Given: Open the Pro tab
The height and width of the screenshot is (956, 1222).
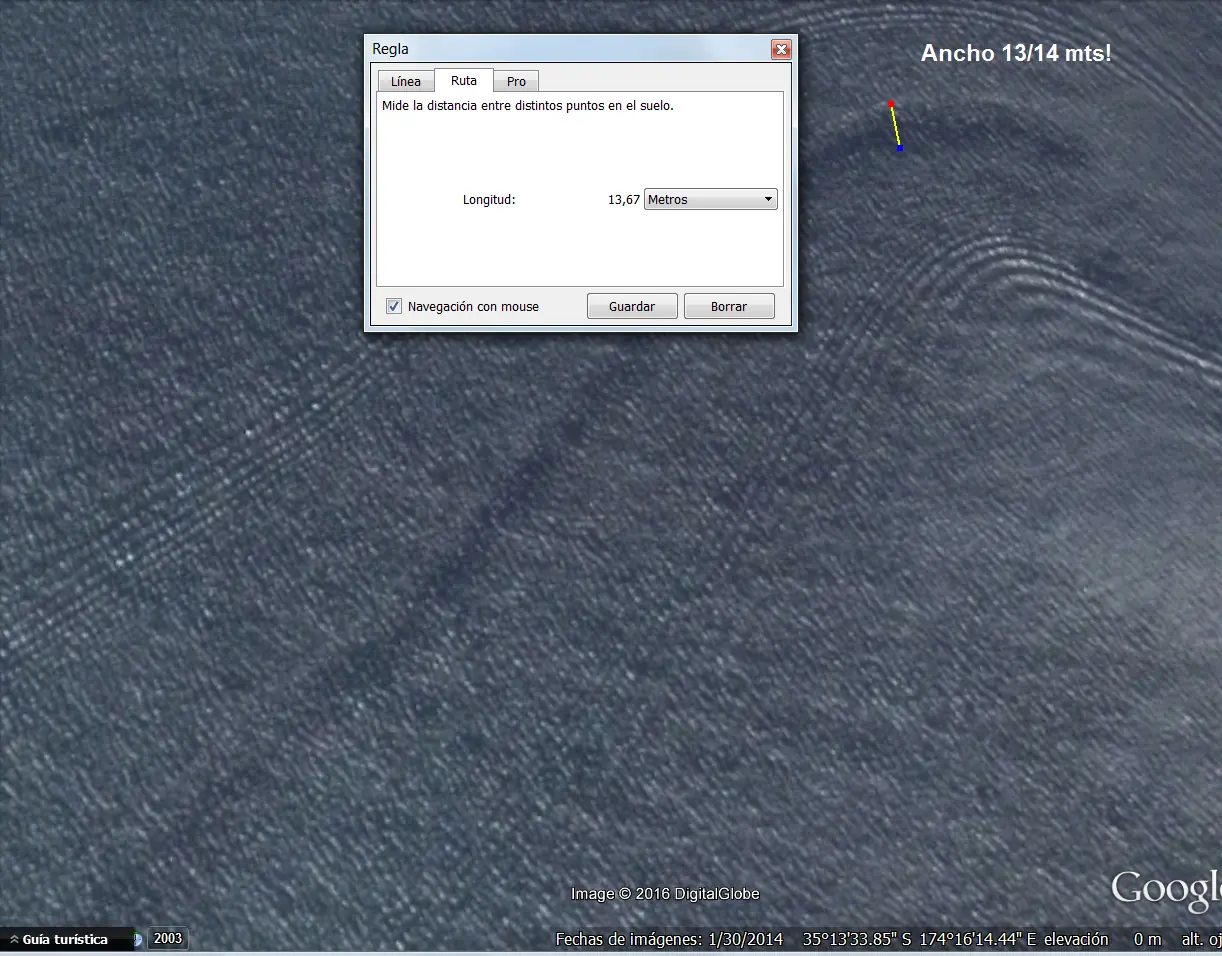Looking at the screenshot, I should 516,82.
